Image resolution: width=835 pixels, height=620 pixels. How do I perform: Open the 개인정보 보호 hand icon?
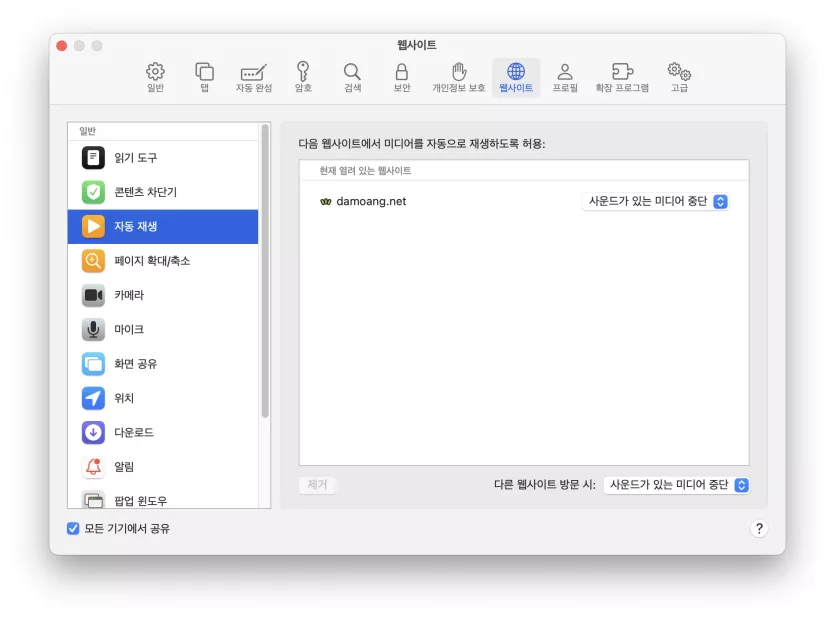coord(459,77)
